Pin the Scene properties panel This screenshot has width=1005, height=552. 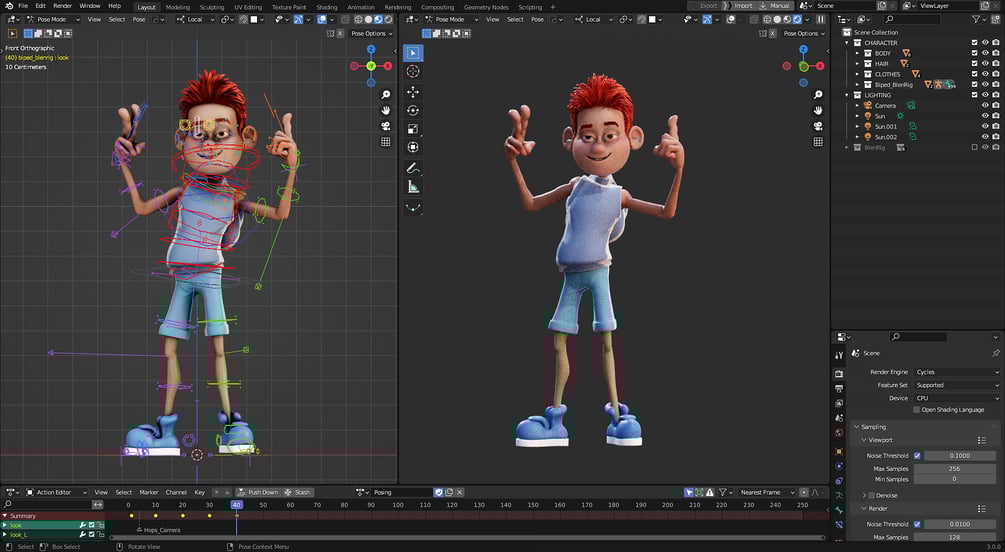(995, 353)
